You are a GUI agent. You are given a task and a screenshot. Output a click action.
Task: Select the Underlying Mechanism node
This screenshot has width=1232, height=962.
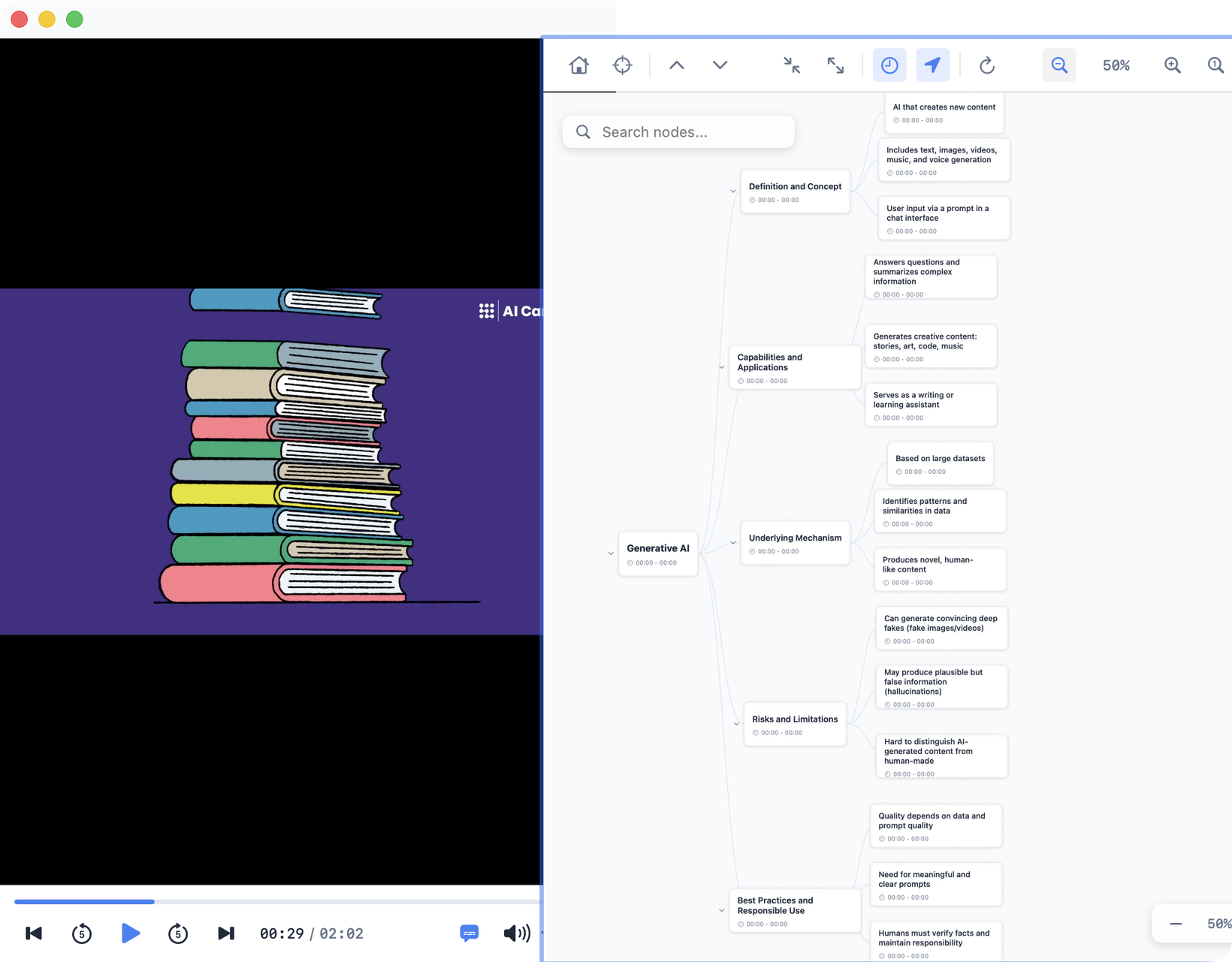pos(795,543)
